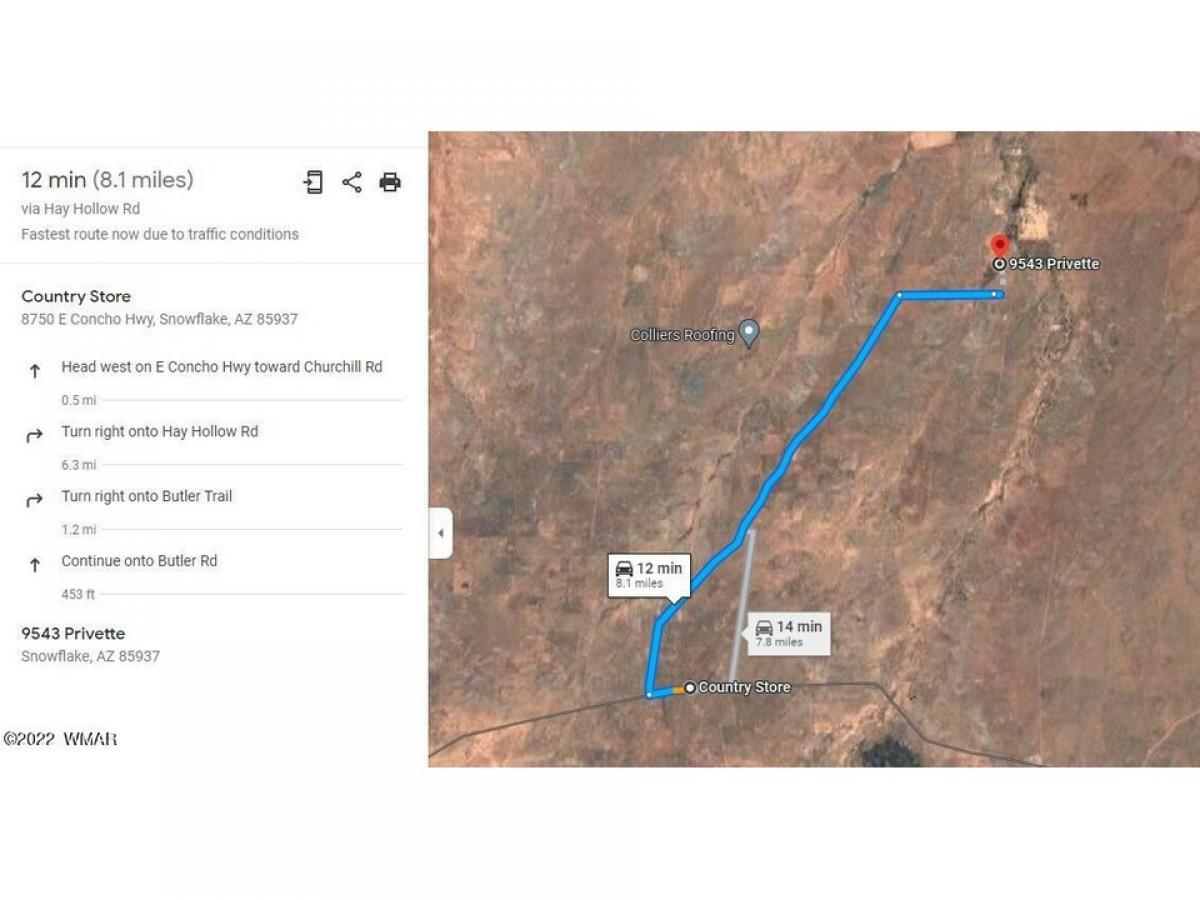Click turn-right arrow beside Hay Hollow Rd
Image resolution: width=1200 pixels, height=900 pixels.
tap(34, 436)
